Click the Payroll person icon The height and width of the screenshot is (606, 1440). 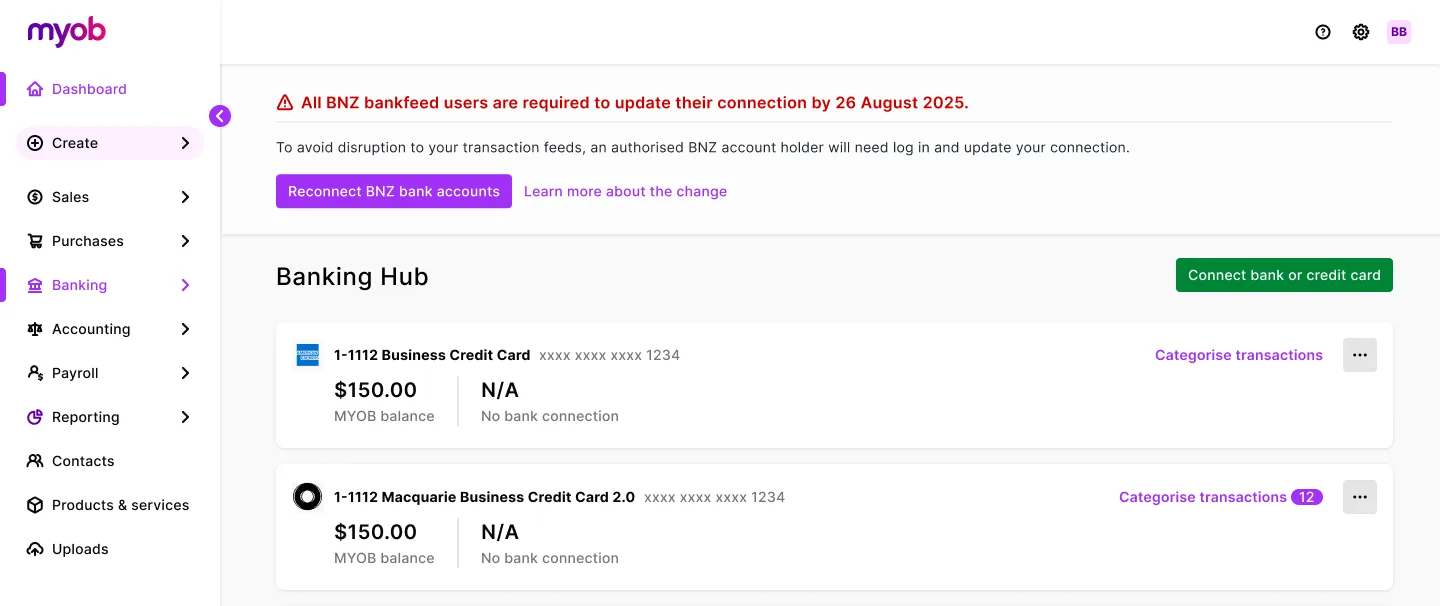point(35,373)
